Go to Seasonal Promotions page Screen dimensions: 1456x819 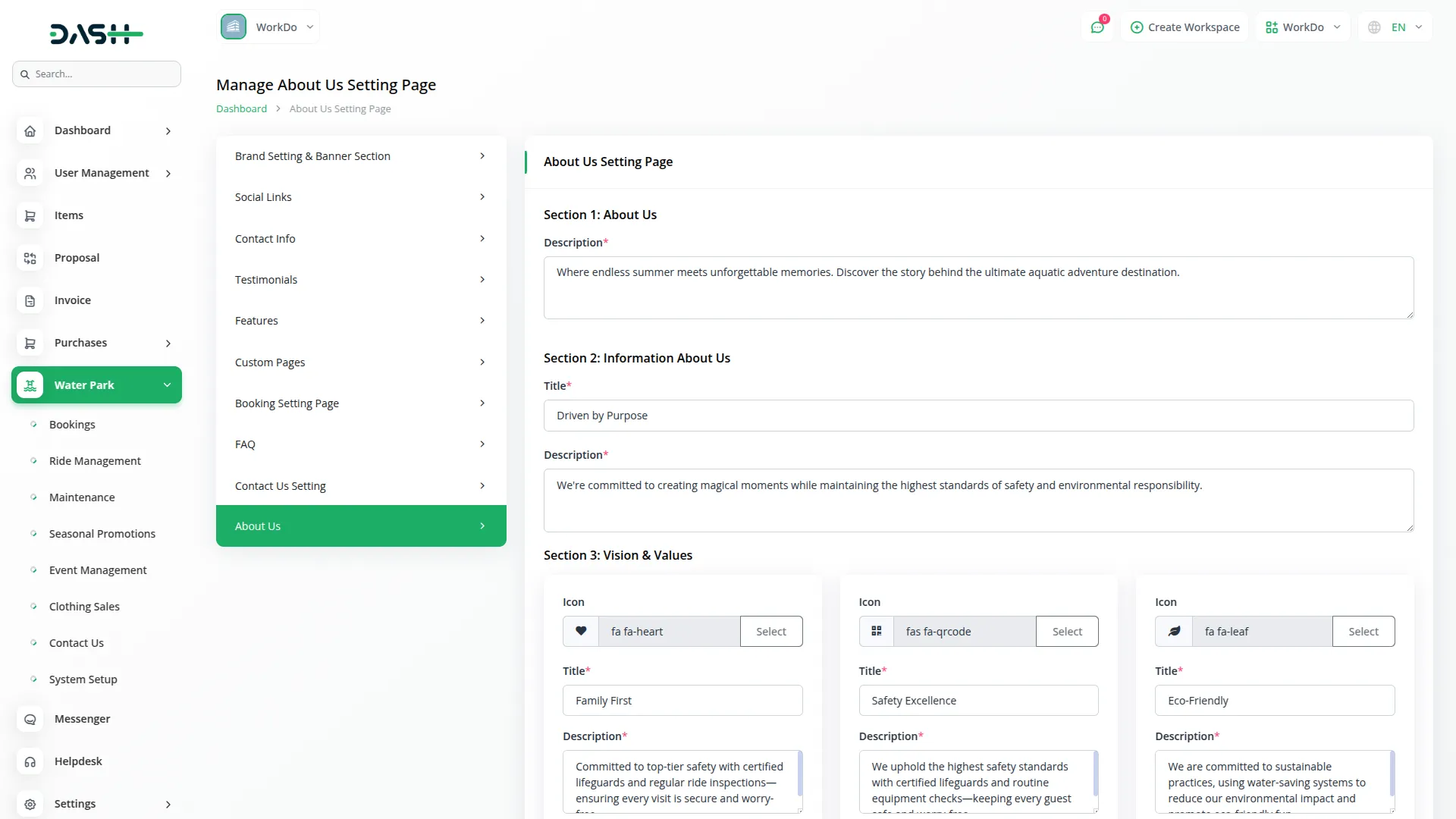(x=102, y=534)
